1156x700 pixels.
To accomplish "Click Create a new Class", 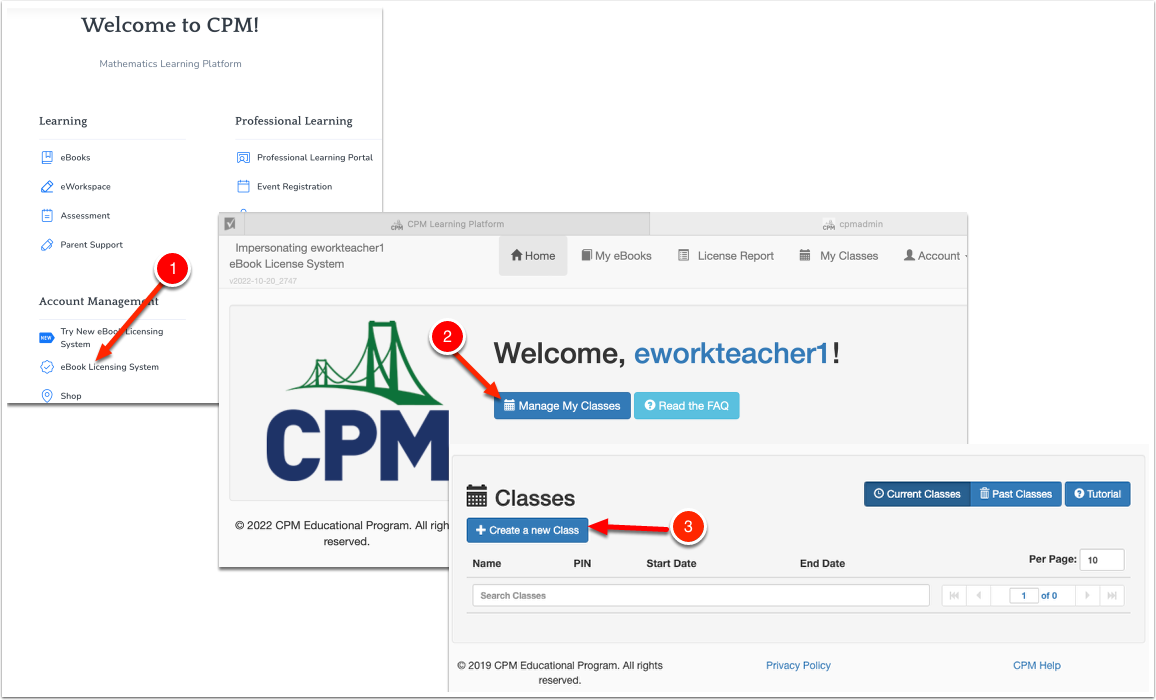I will click(527, 529).
